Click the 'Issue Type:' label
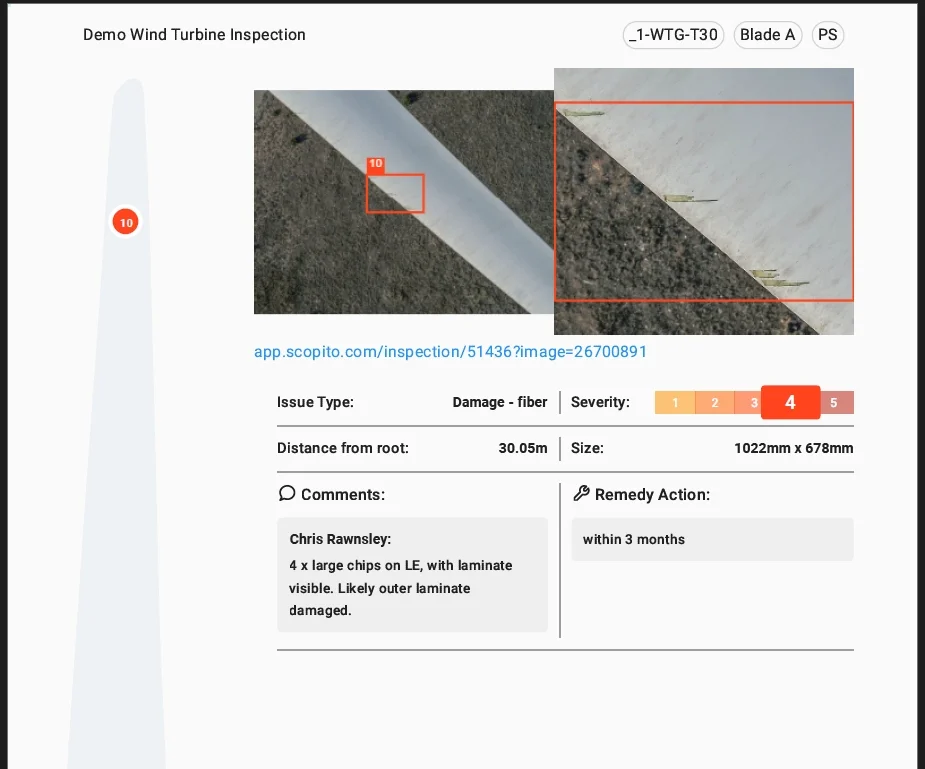 coord(315,402)
